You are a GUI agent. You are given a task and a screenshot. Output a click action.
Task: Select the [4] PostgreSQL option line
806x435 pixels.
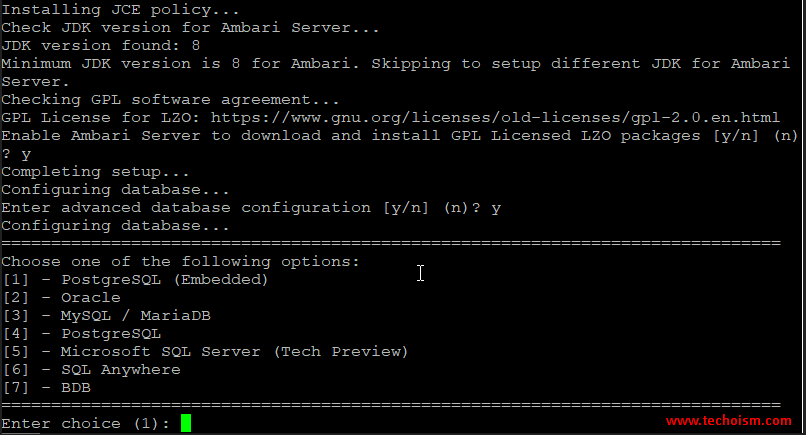click(x=82, y=334)
